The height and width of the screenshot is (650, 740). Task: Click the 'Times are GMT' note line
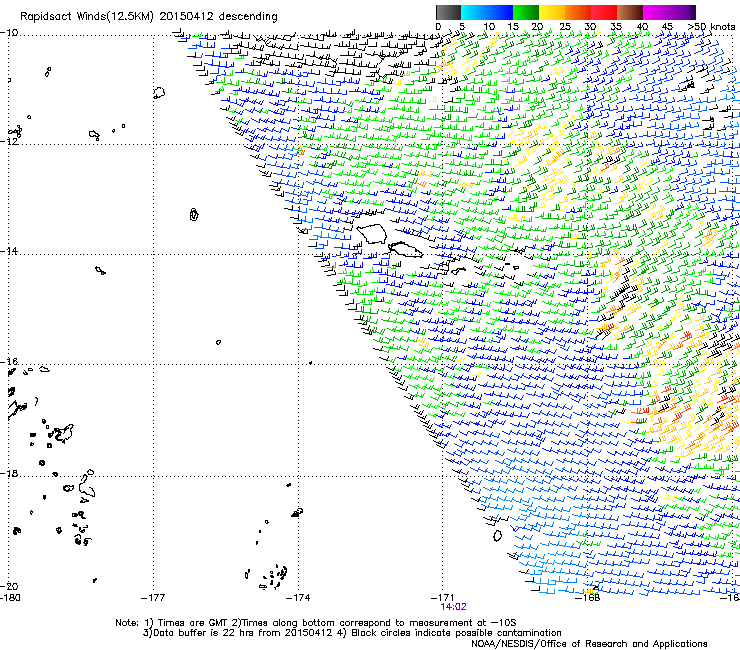[316, 623]
